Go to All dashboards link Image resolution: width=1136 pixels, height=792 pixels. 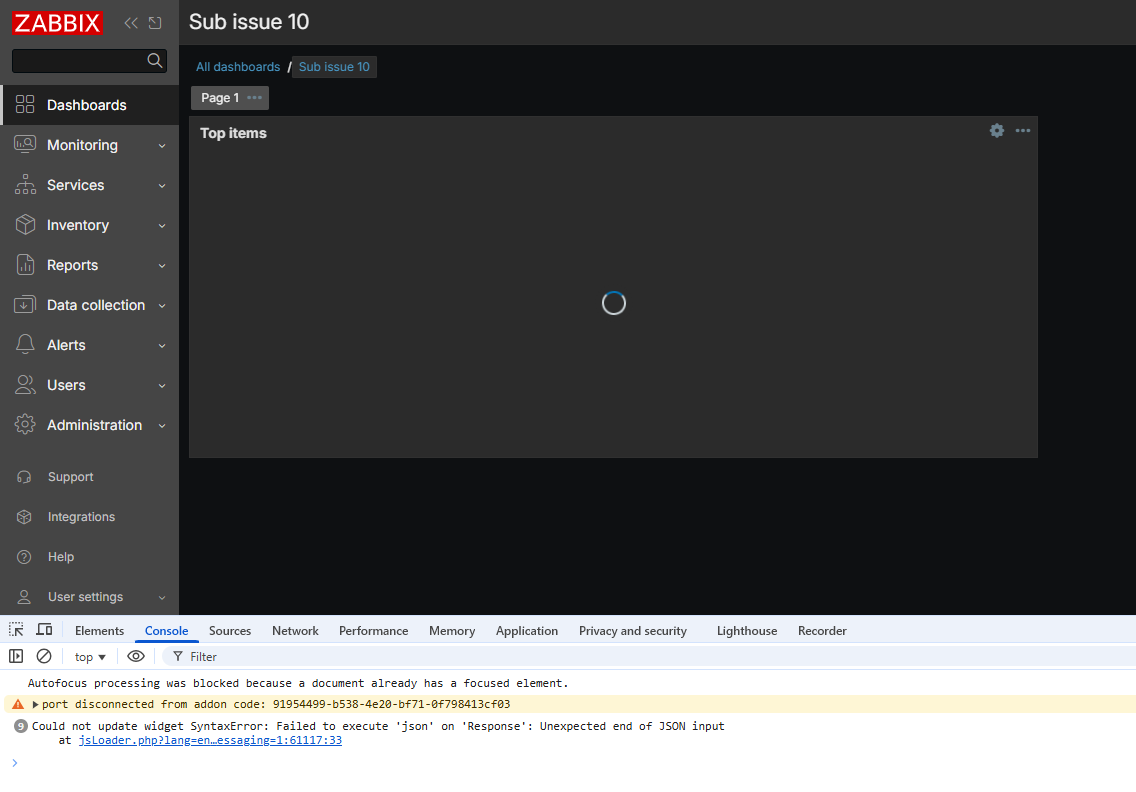click(x=238, y=67)
